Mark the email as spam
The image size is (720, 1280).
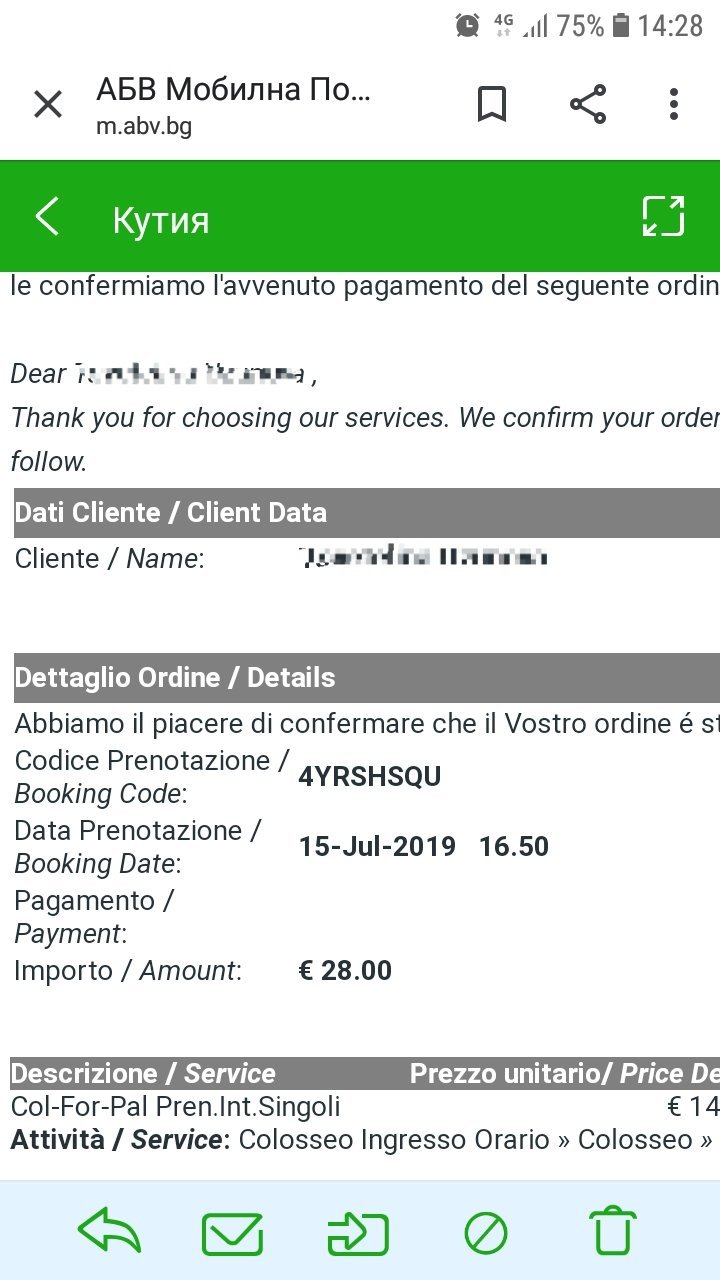(x=486, y=1232)
